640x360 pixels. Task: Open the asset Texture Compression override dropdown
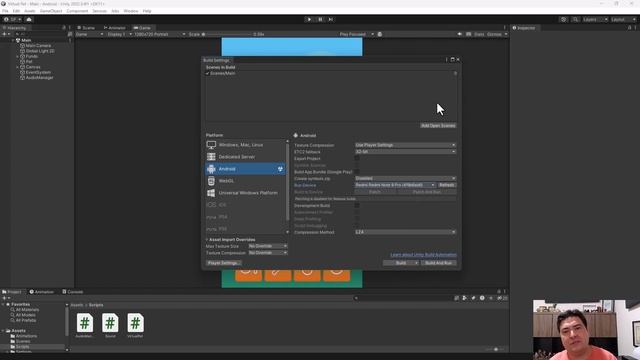[x=268, y=253]
